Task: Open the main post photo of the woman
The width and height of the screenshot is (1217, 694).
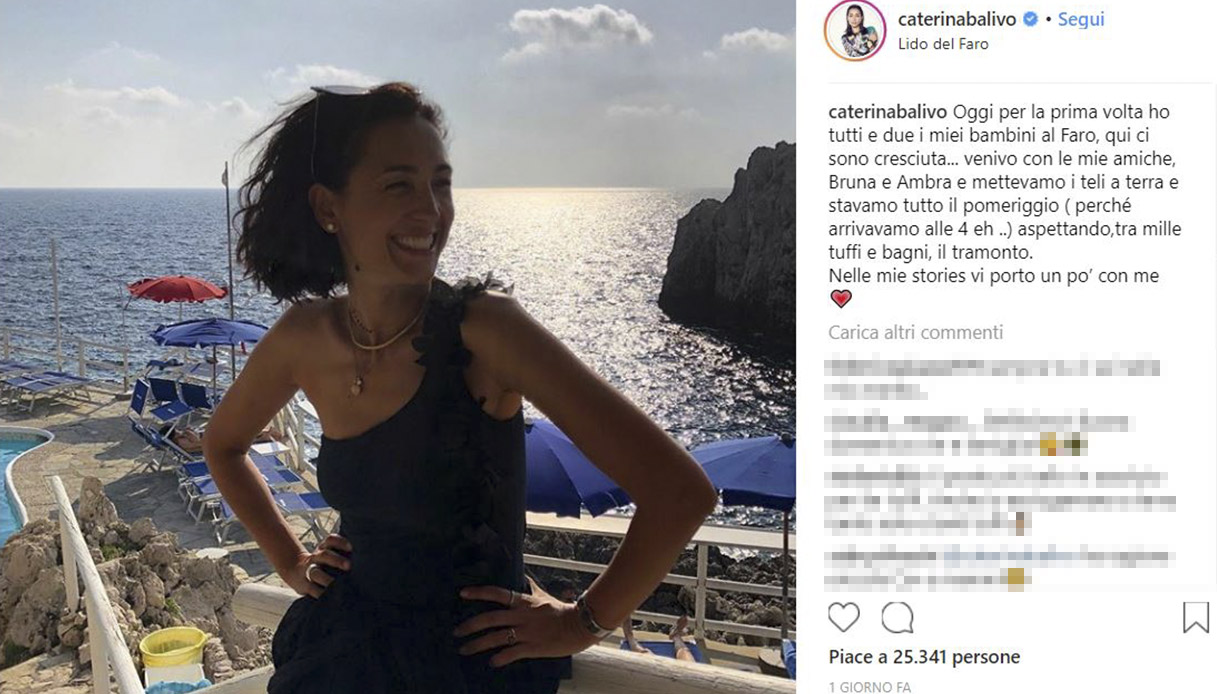Action: pyautogui.click(x=398, y=347)
